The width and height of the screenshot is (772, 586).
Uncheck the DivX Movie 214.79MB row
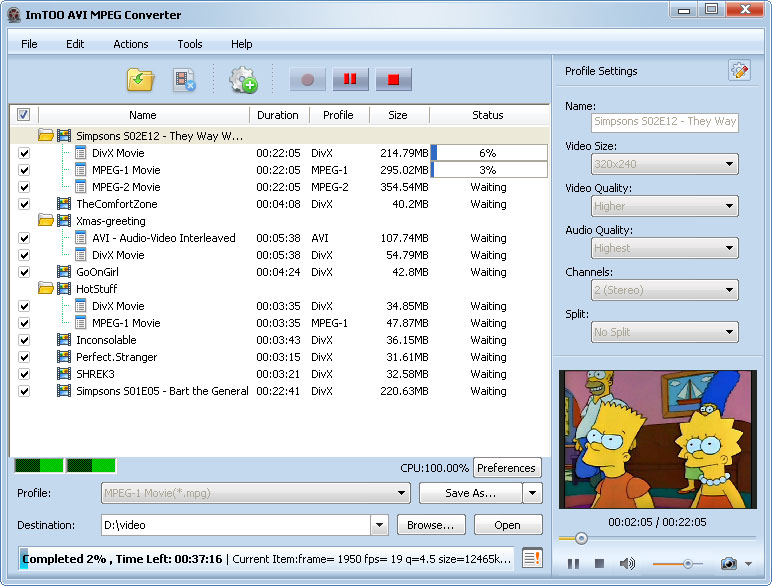(x=24, y=153)
